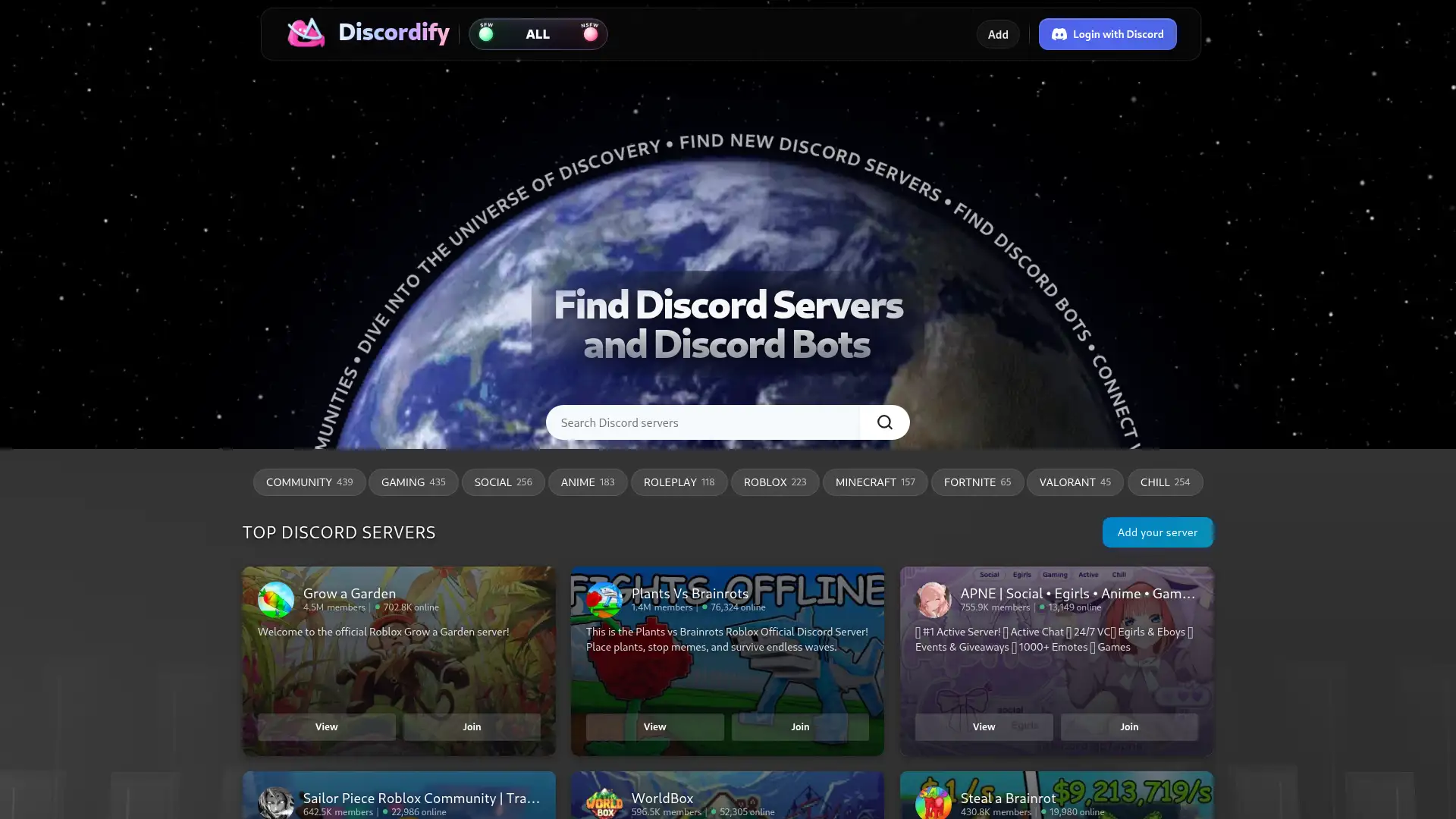This screenshot has width=1456, height=819.
Task: Click the '76,324 online' status text
Action: click(x=738, y=607)
